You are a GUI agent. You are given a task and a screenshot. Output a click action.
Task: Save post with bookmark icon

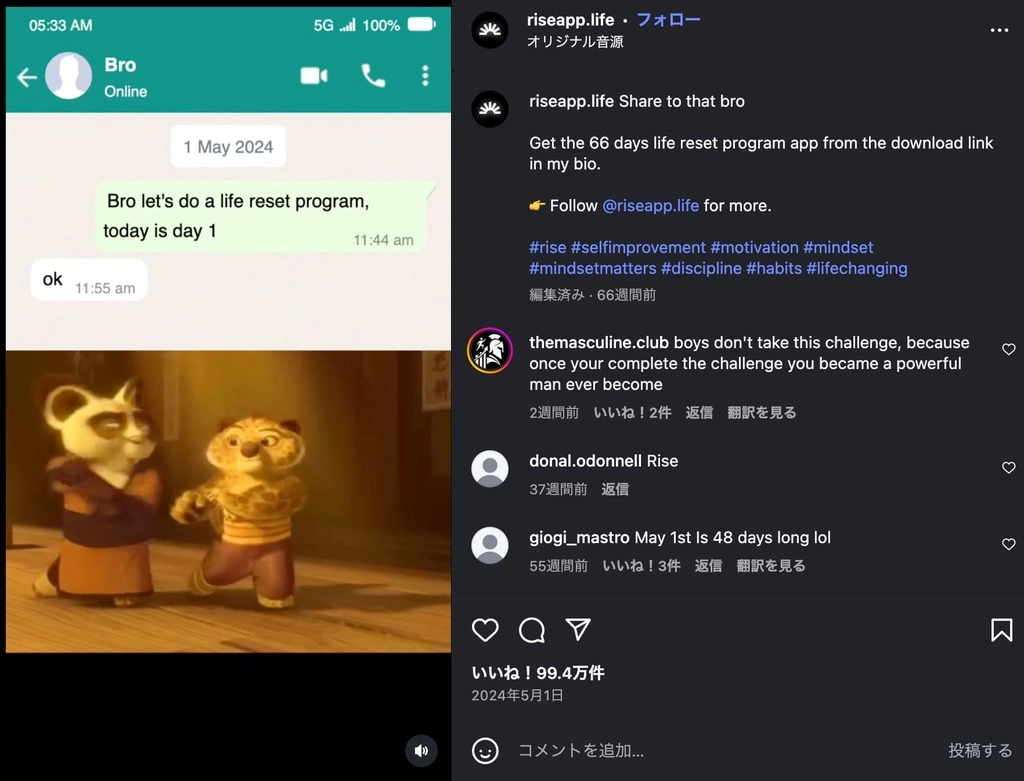(1001, 630)
